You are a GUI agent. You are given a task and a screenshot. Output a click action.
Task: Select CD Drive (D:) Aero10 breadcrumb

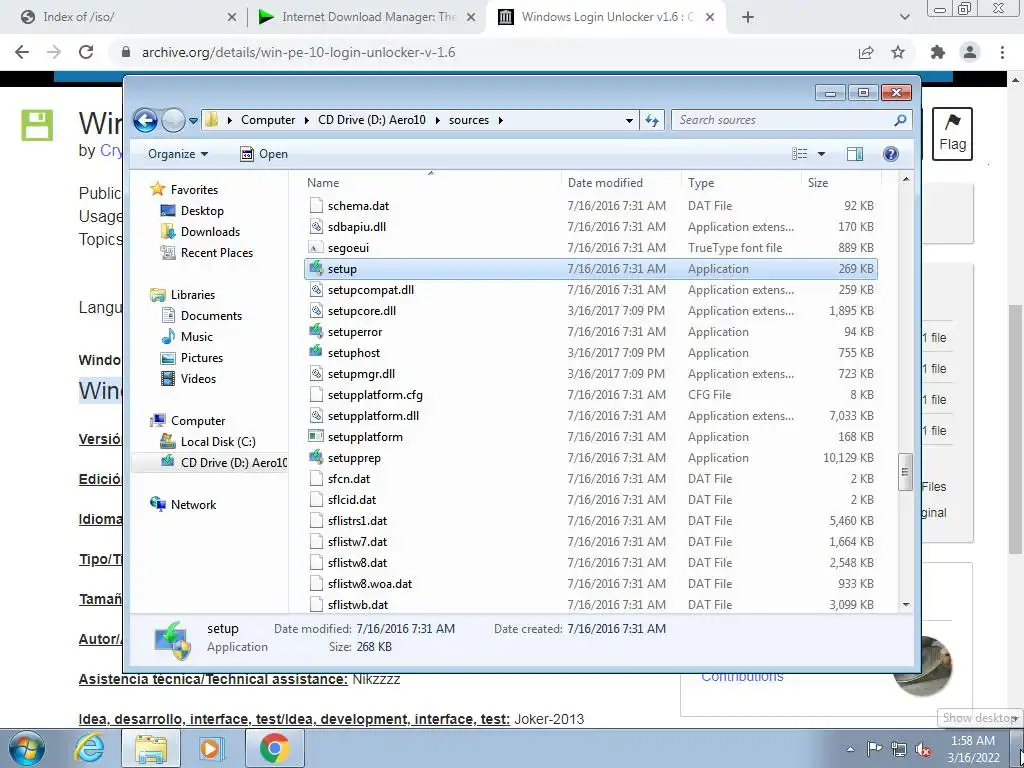[372, 120]
